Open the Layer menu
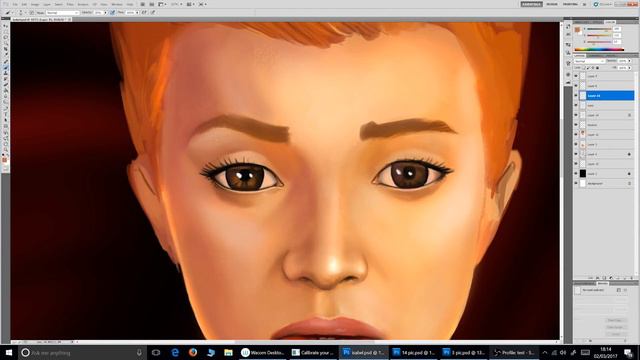 (47, 4)
